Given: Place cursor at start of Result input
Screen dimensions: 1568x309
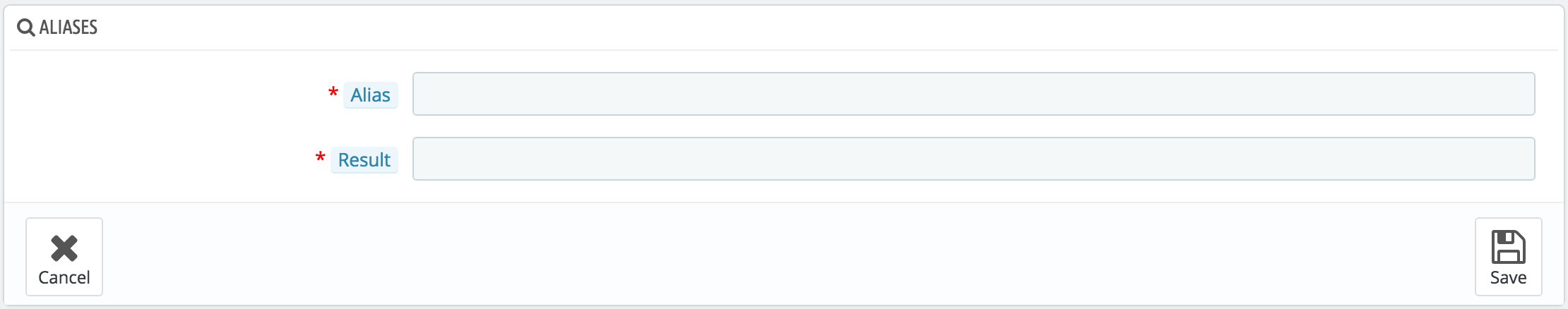Looking at the screenshot, I should (422, 159).
